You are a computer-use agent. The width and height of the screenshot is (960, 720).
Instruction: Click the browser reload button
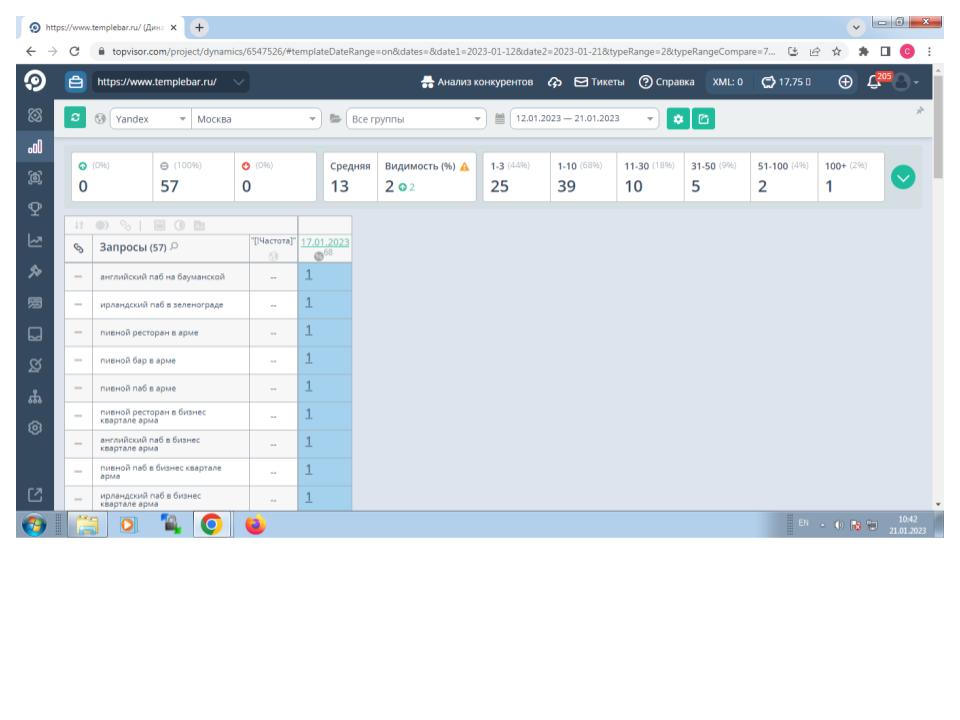[x=74, y=51]
